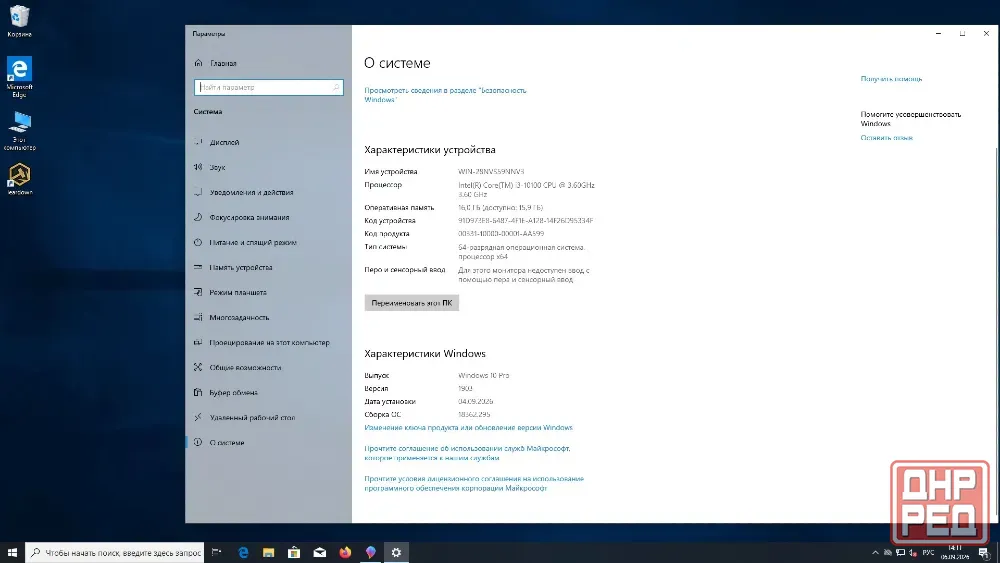Click the magnifier icon in the search box
The height and width of the screenshot is (563, 1000).
tap(335, 87)
